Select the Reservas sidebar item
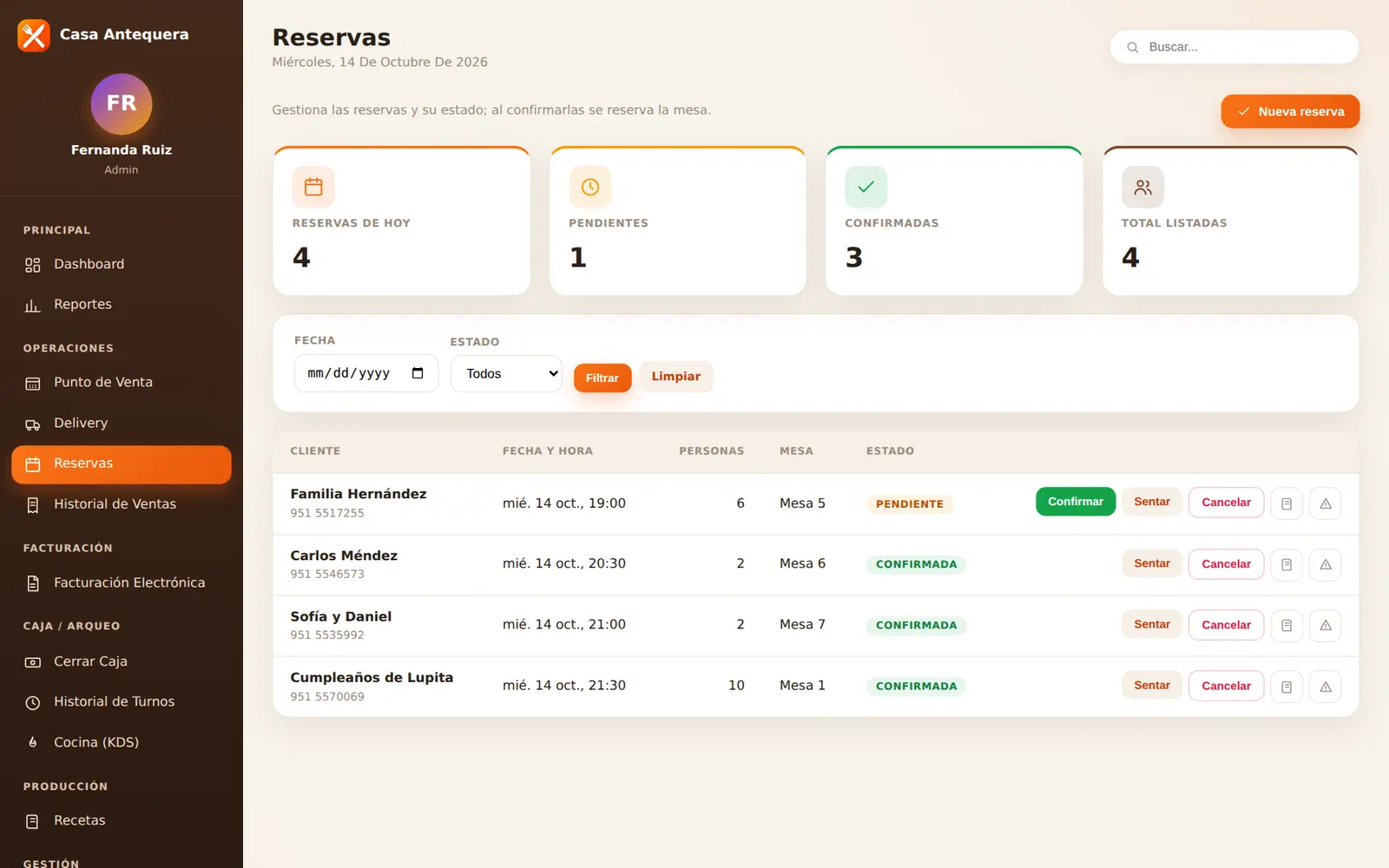The image size is (1389, 868). [122, 464]
